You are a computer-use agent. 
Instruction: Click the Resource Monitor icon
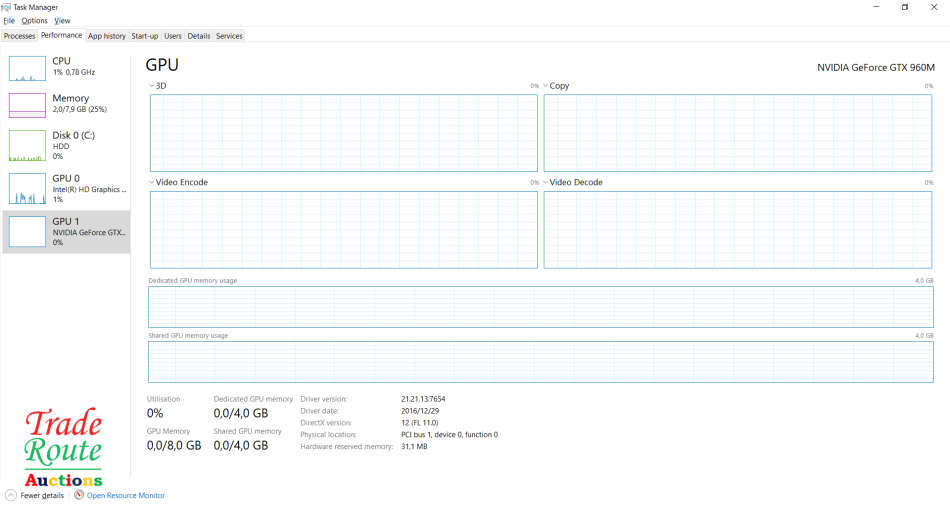coord(78,495)
